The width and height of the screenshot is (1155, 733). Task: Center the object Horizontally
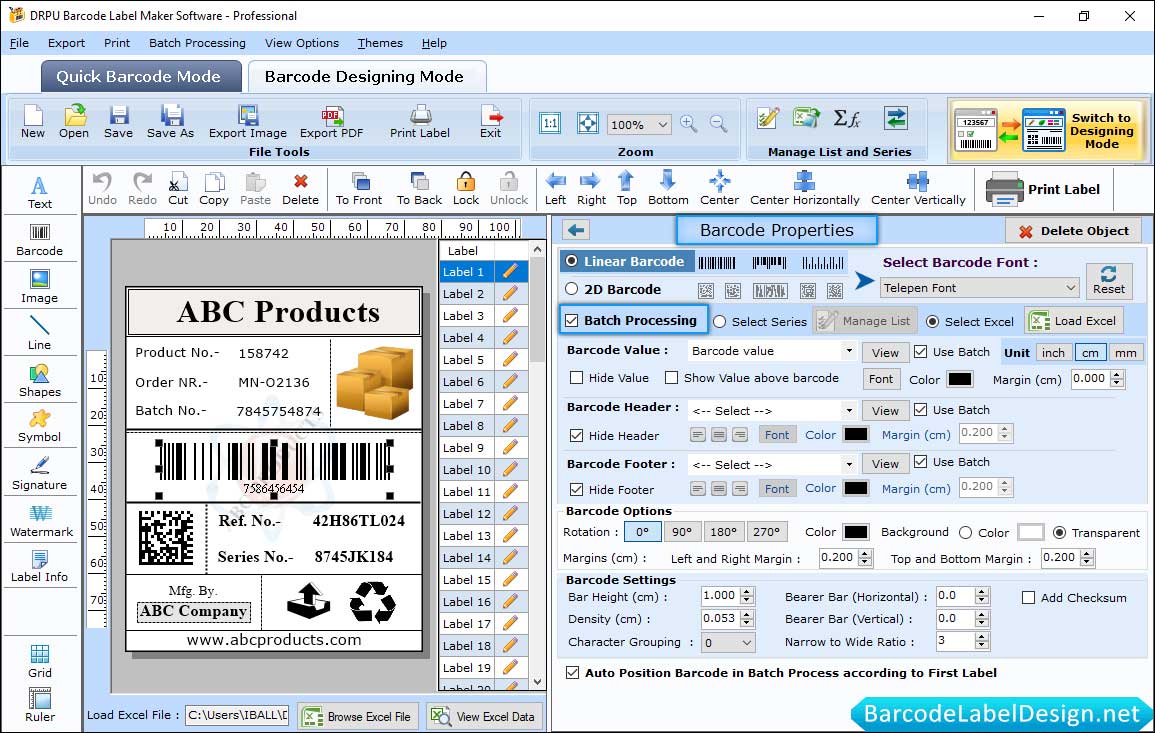tap(804, 189)
